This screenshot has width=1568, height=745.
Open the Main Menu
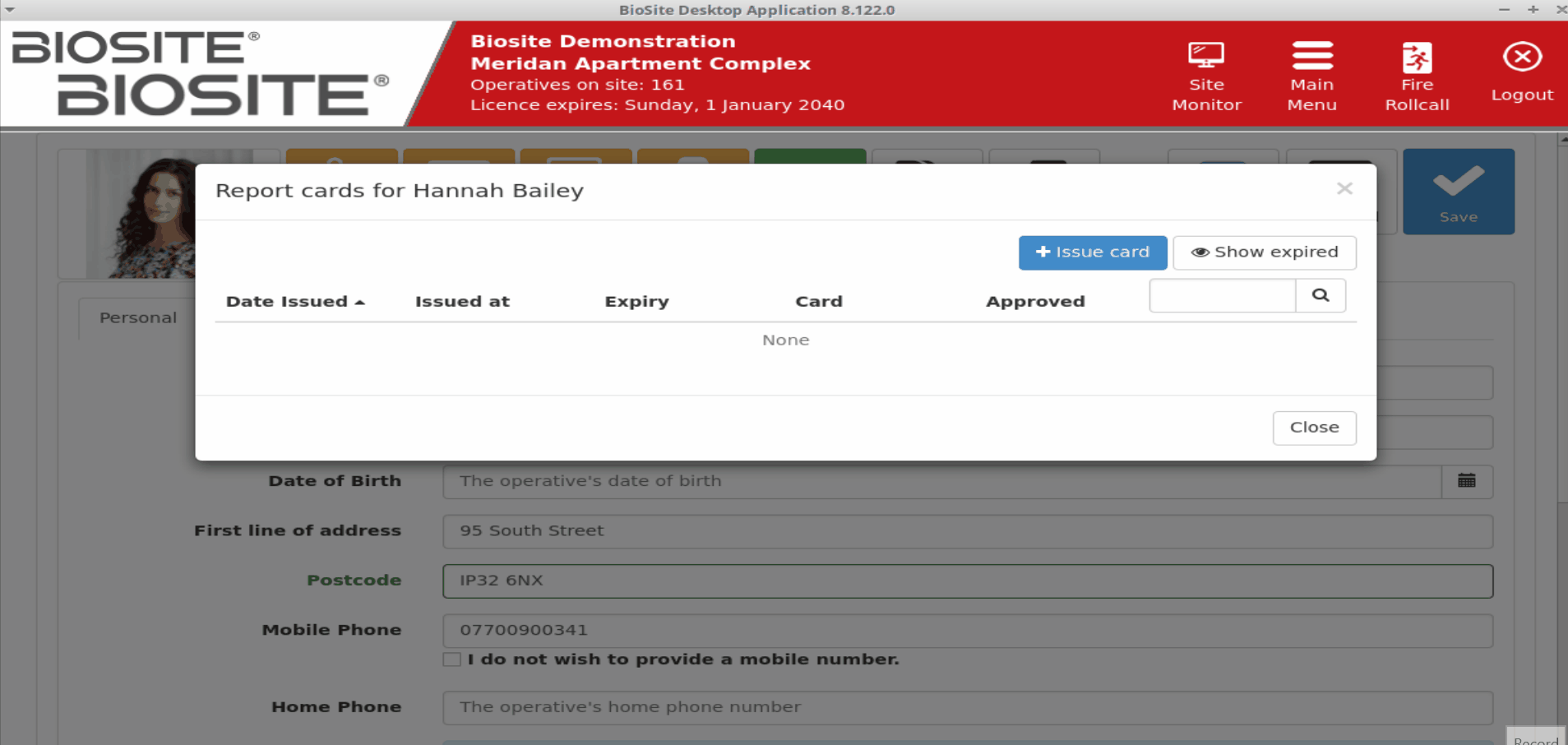pyautogui.click(x=1311, y=76)
